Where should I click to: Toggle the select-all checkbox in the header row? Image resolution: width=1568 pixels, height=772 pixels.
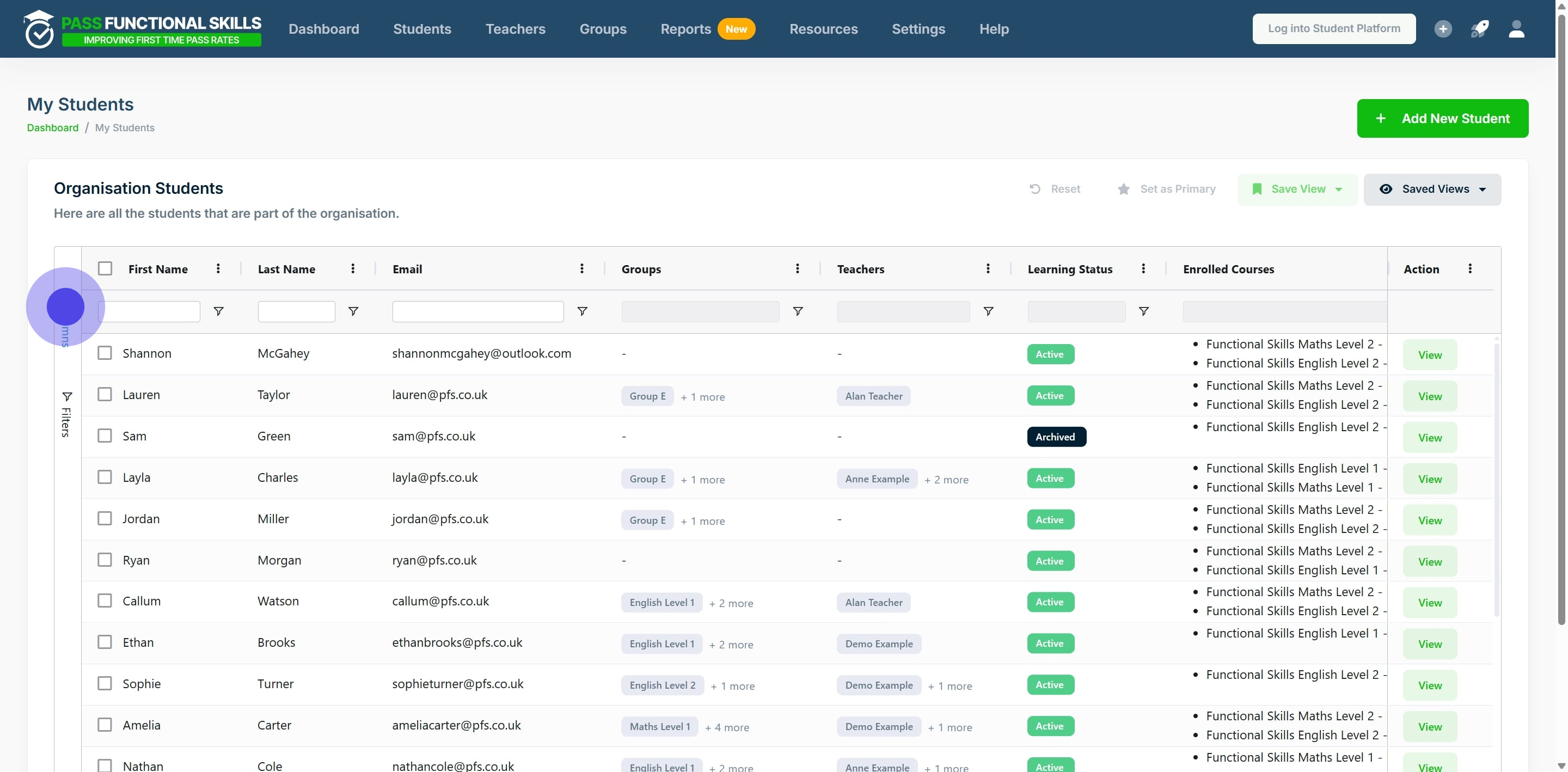[x=105, y=268]
